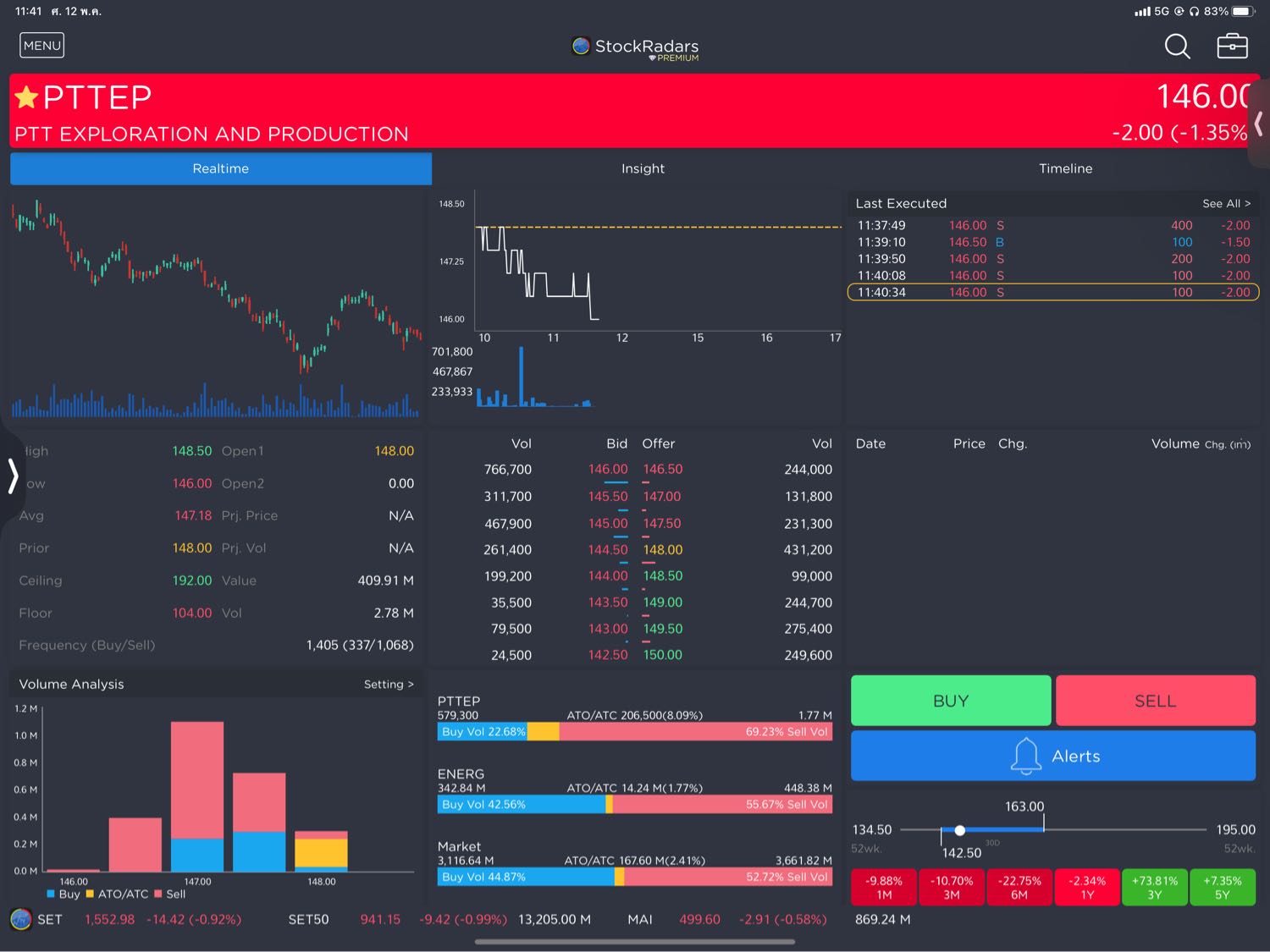This screenshot has width=1270, height=952.
Task: Tap the PTTEP buy/sell volume bar
Action: point(635,732)
